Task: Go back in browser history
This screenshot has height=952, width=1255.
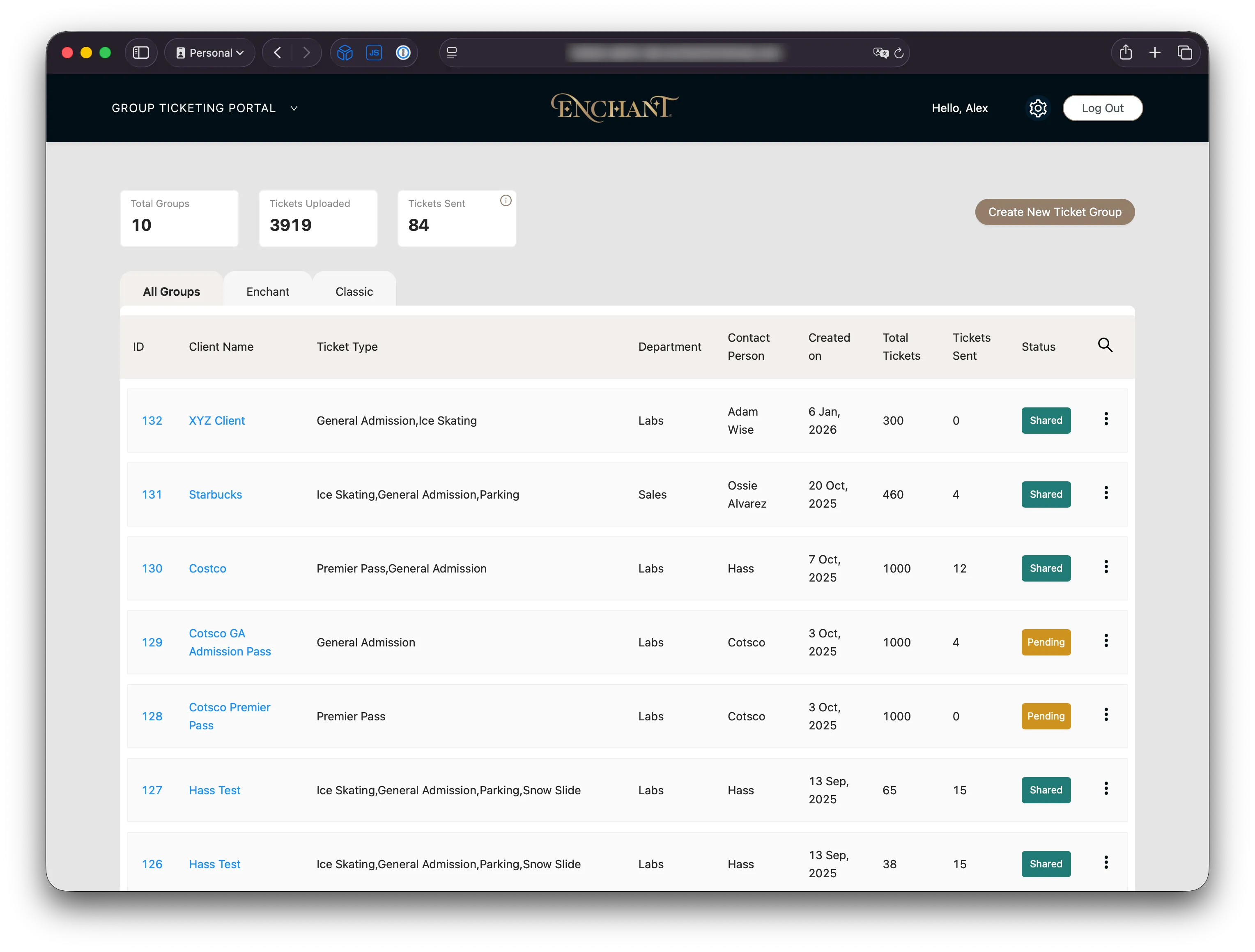Action: tap(278, 53)
